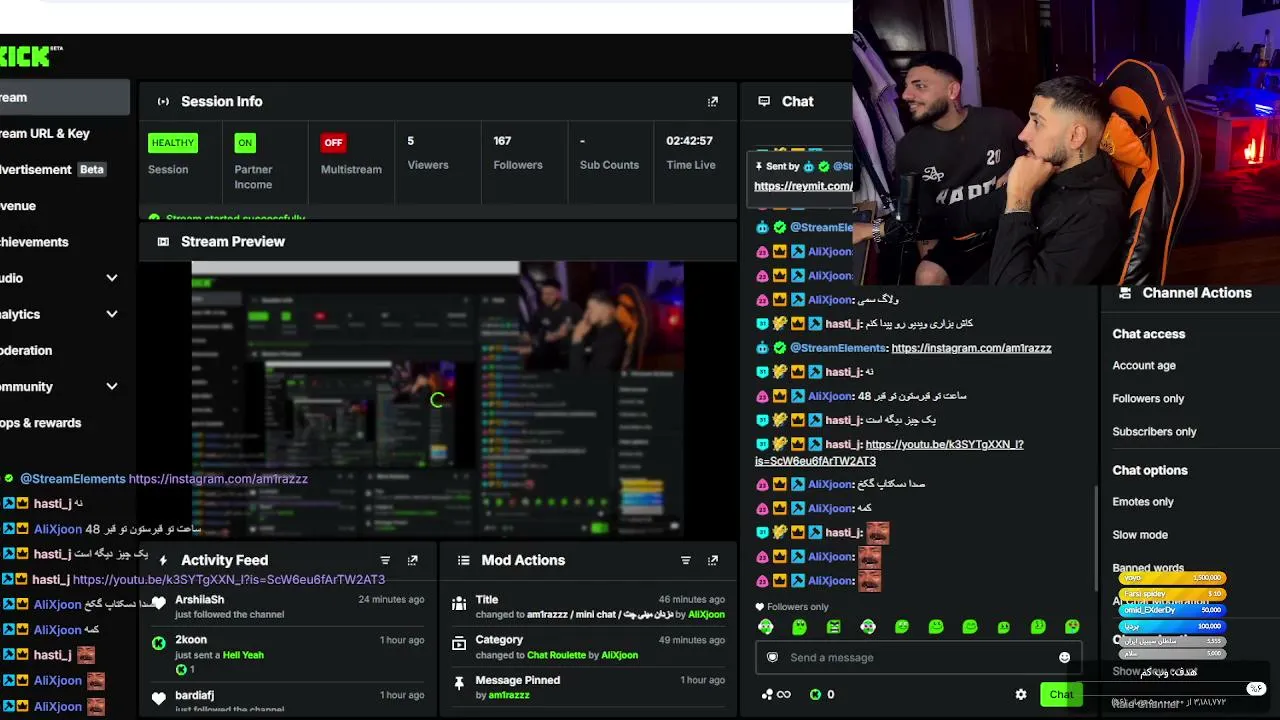This screenshot has height=720, width=1280.
Task: Pick the first green emote in quick row
Action: click(766, 627)
